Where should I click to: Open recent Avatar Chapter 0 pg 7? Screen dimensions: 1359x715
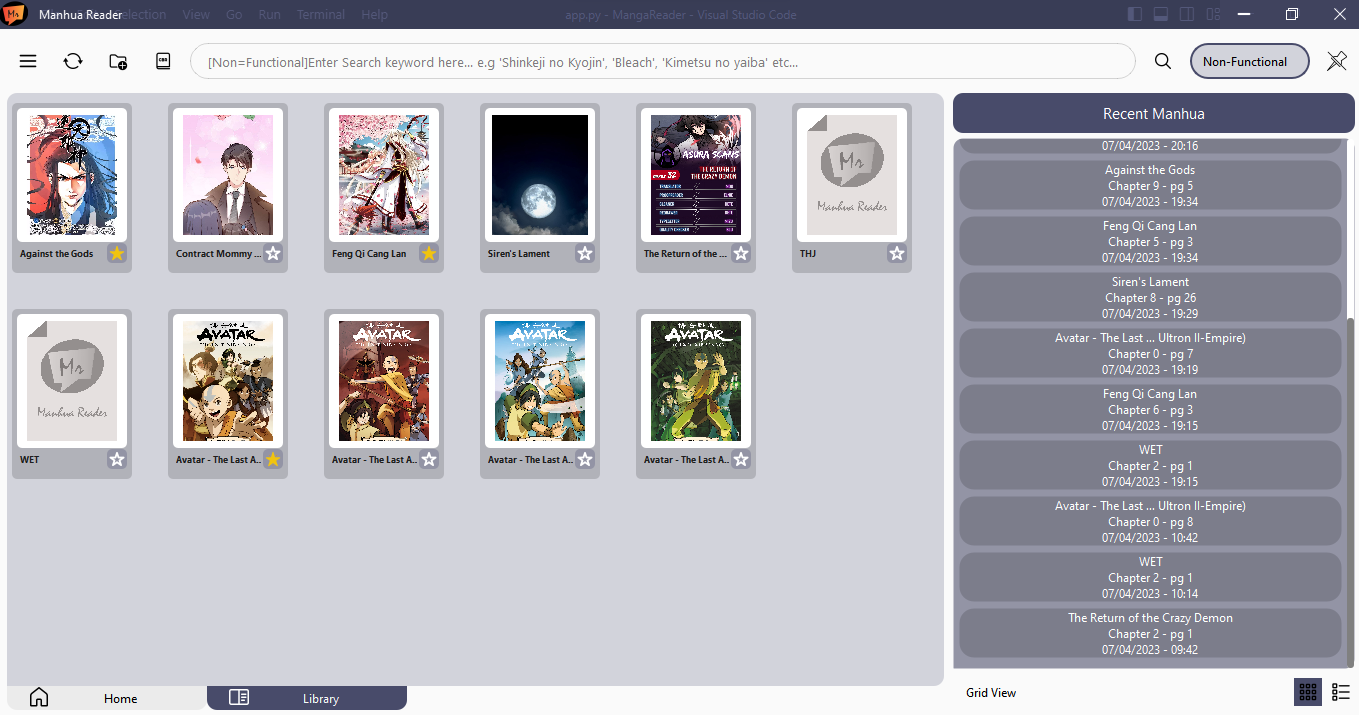(x=1150, y=354)
